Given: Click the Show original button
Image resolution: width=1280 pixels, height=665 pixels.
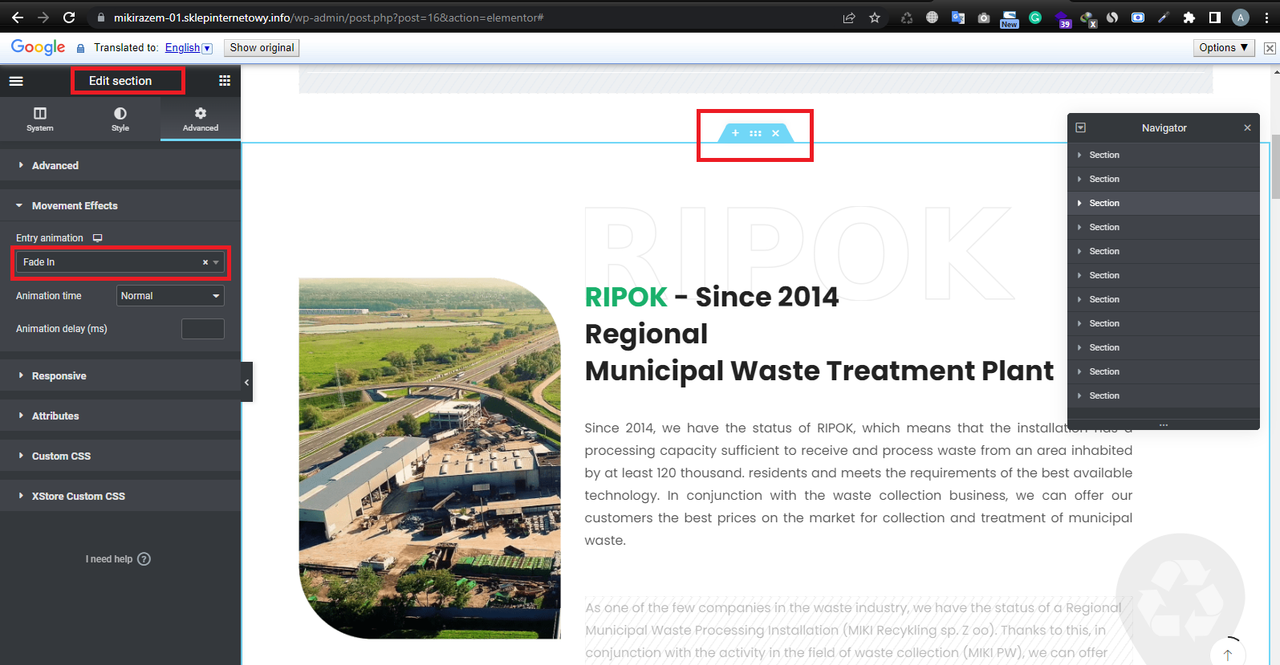Looking at the screenshot, I should tap(262, 48).
